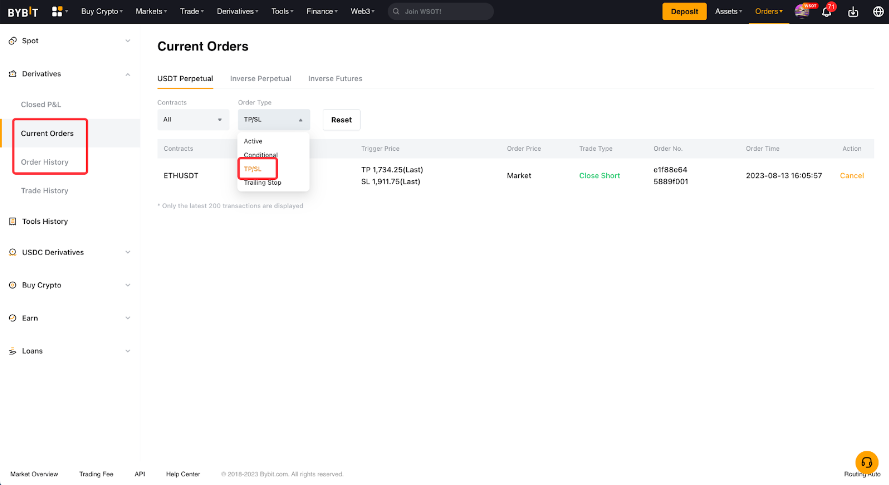Collapse the Derivatives sidebar section
This screenshot has width=889, height=485.
(x=127, y=74)
